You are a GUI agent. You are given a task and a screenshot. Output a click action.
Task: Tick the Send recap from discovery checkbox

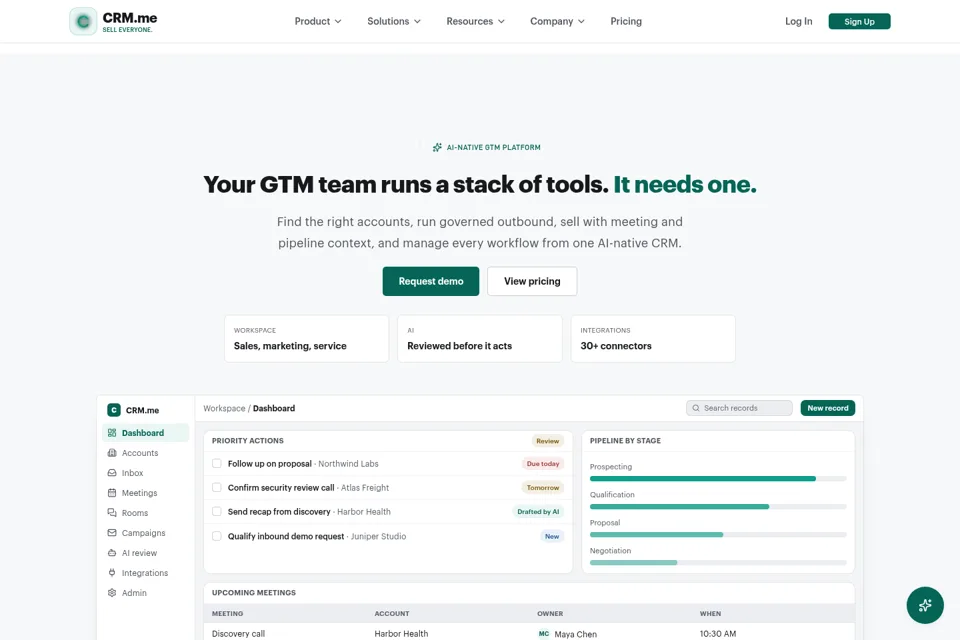click(217, 511)
